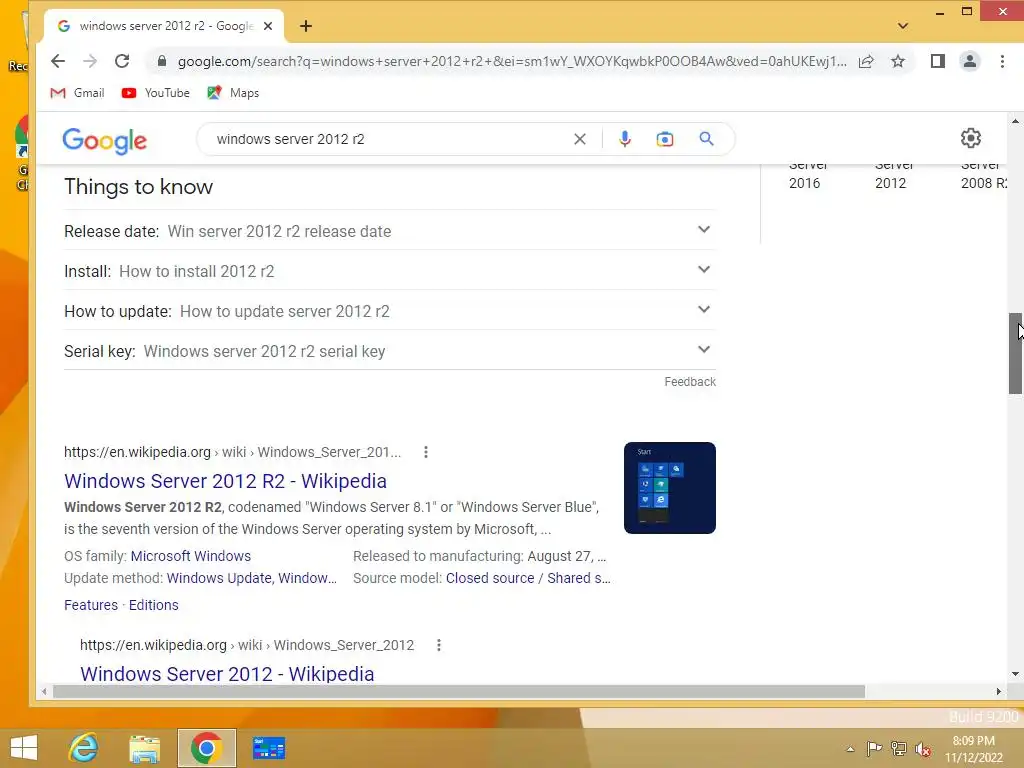
Task: Close the windows server 2012 r2 tab
Action: click(x=268, y=26)
